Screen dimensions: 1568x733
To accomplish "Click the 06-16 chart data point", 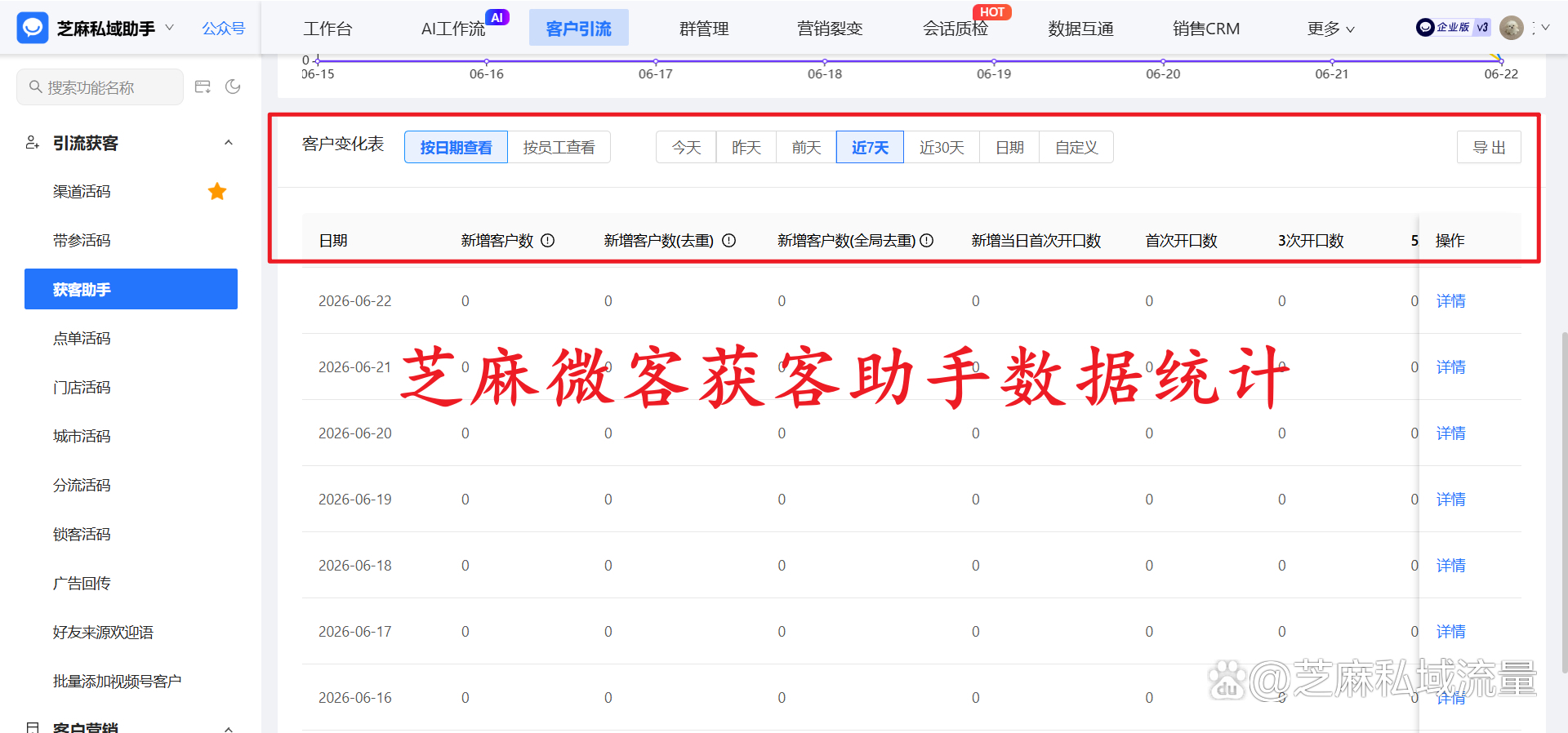I will (x=487, y=61).
